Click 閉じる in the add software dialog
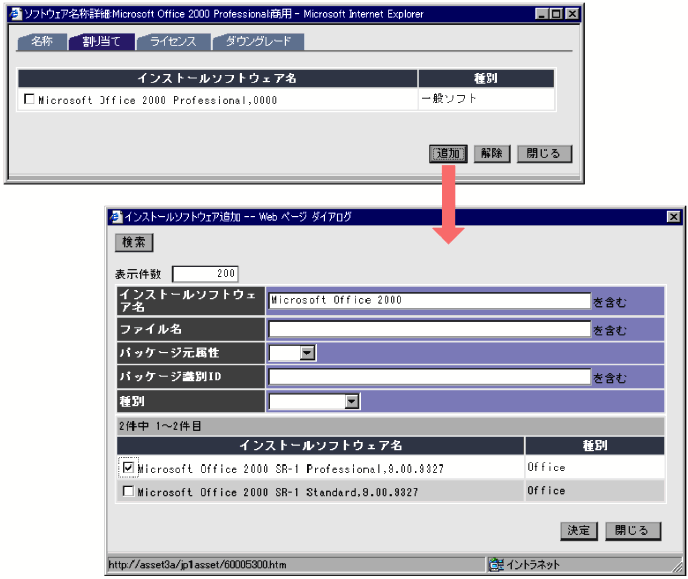The width and height of the screenshot is (688, 579). point(633,531)
